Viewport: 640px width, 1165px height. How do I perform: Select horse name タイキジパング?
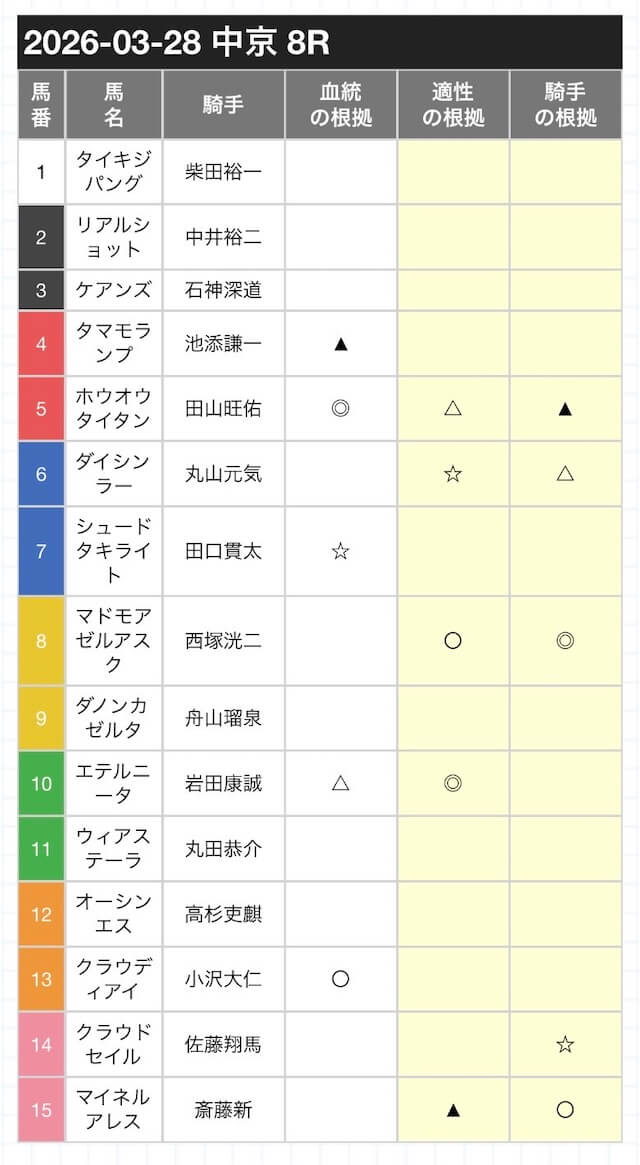113,172
